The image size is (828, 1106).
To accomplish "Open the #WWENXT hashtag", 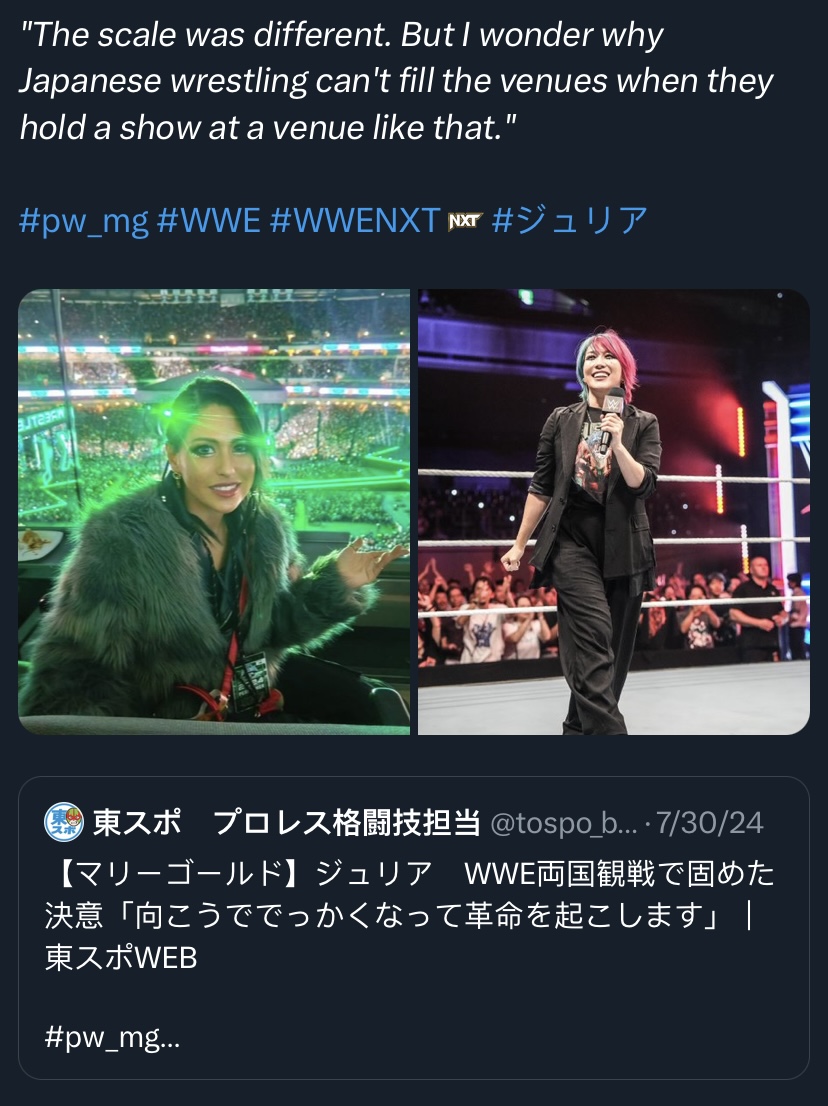I will click(355, 221).
